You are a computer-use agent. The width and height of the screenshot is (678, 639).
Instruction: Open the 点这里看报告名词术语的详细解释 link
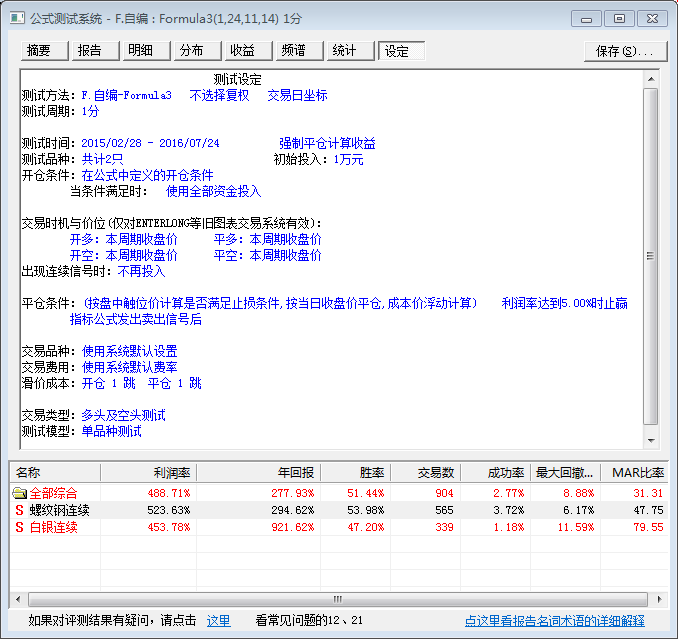pos(554,621)
